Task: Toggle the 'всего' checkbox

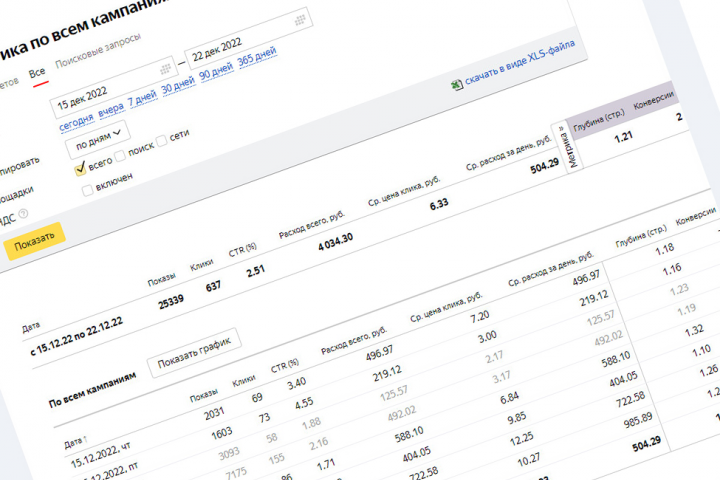Action: pyautogui.click(x=80, y=169)
